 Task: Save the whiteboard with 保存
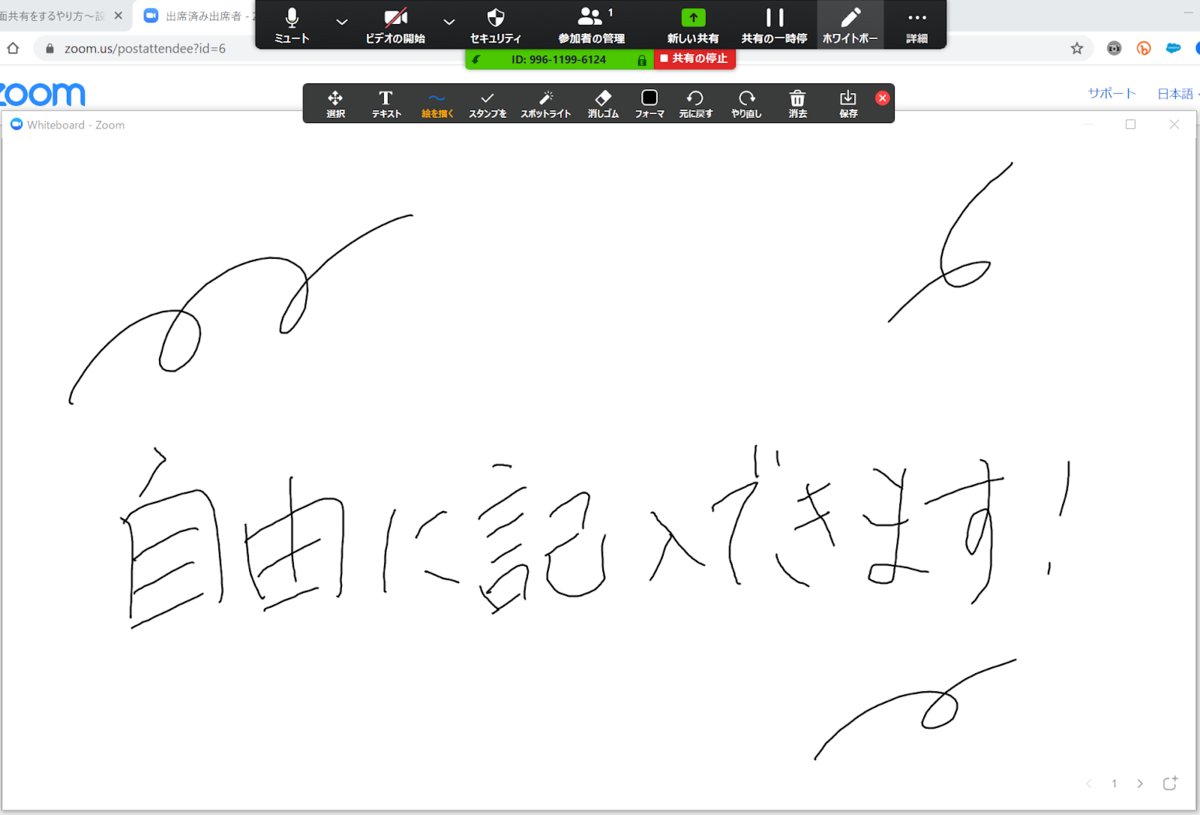click(848, 103)
